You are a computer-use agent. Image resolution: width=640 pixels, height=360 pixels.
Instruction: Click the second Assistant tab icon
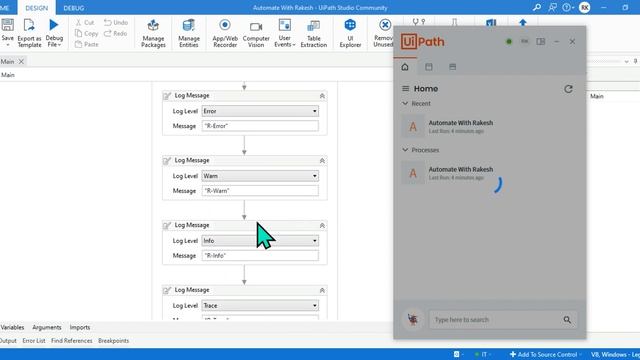click(x=429, y=67)
